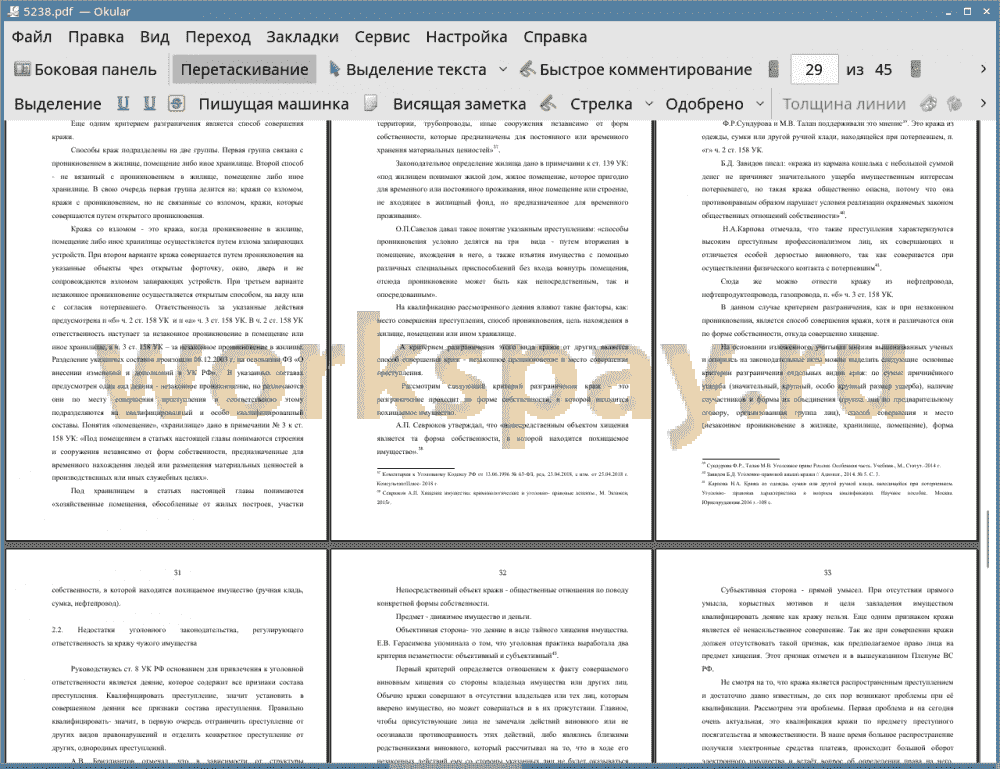Open the Правка menu

(x=96, y=37)
